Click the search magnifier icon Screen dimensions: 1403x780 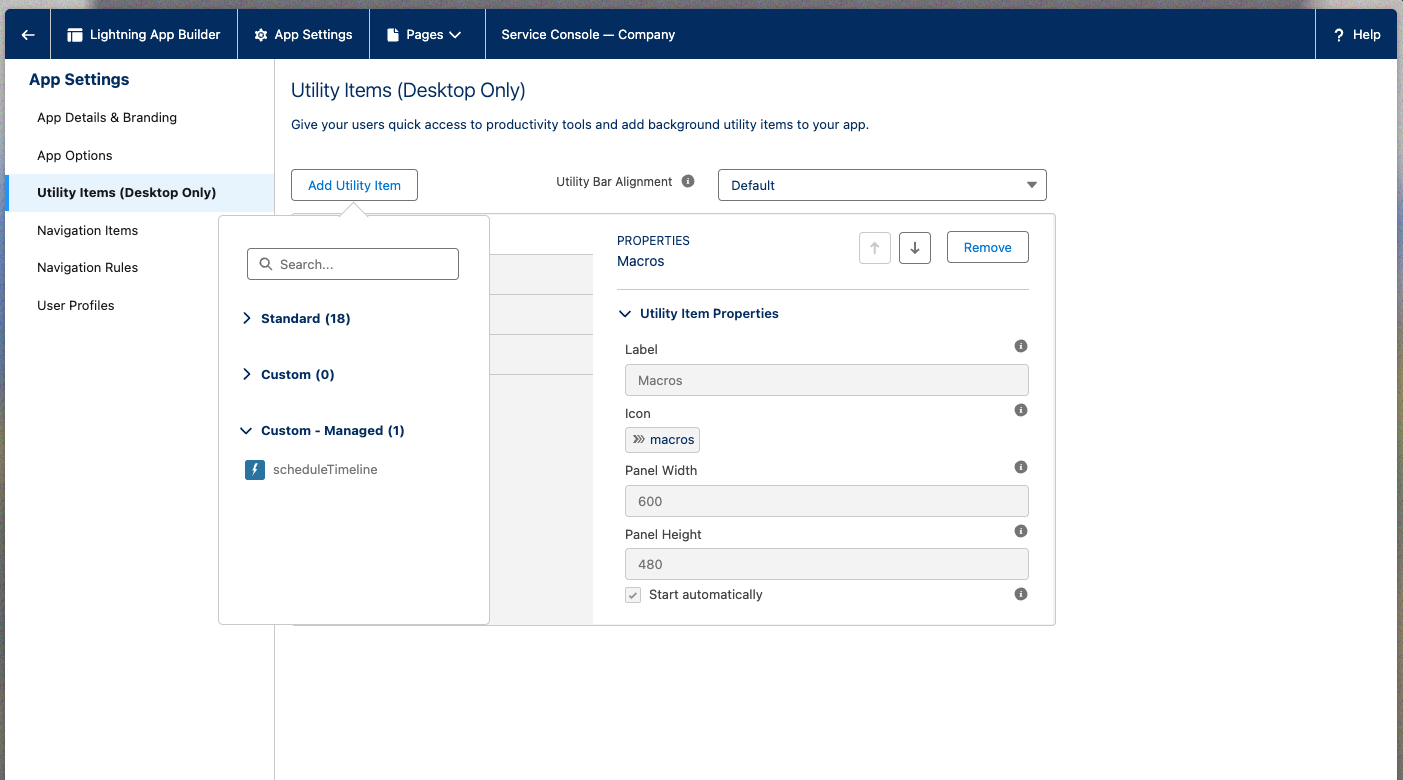[x=266, y=264]
